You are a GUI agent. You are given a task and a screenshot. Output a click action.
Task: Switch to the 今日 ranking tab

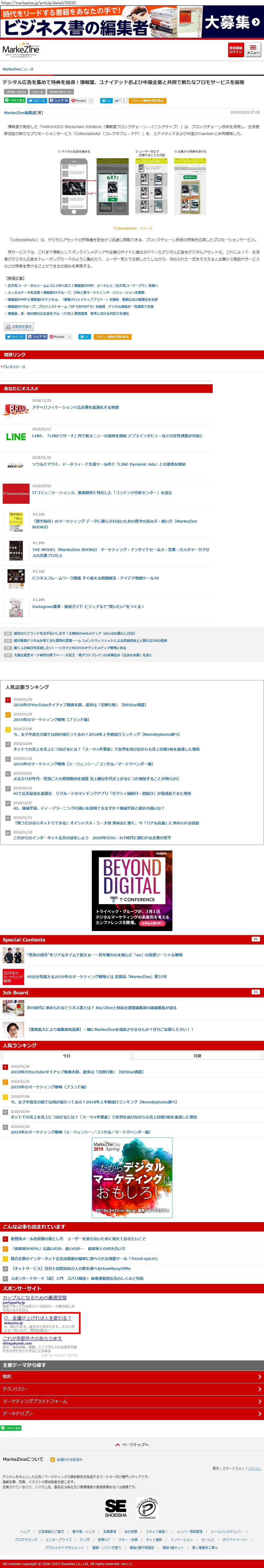(66, 1056)
